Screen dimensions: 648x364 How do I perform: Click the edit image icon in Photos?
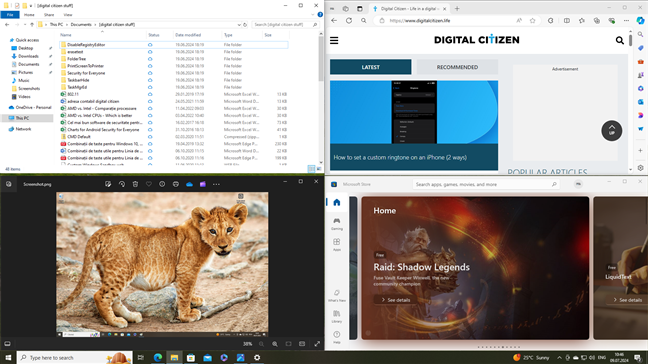pos(108,184)
